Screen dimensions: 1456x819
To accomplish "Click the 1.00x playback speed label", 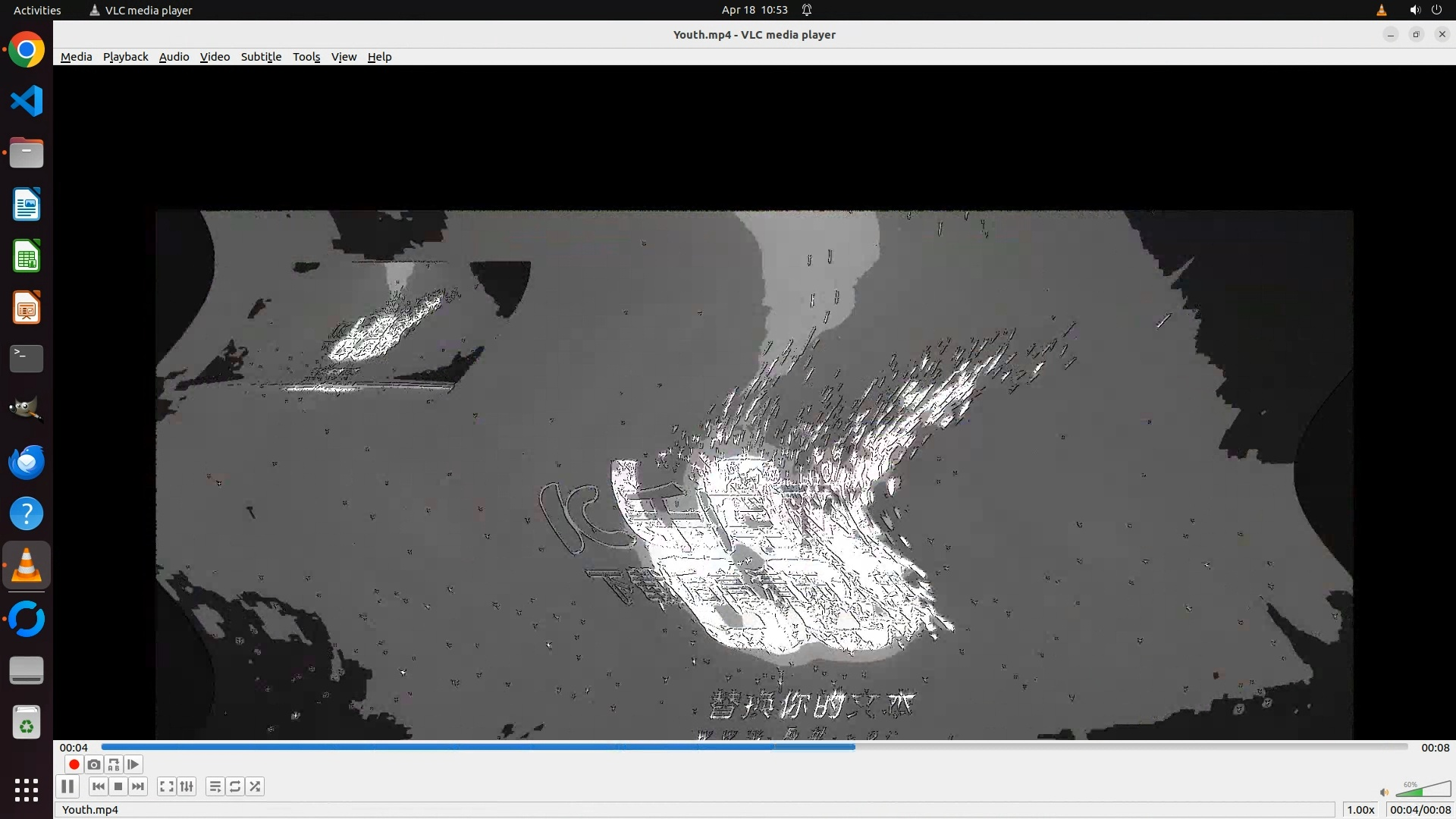I will tap(1360, 809).
